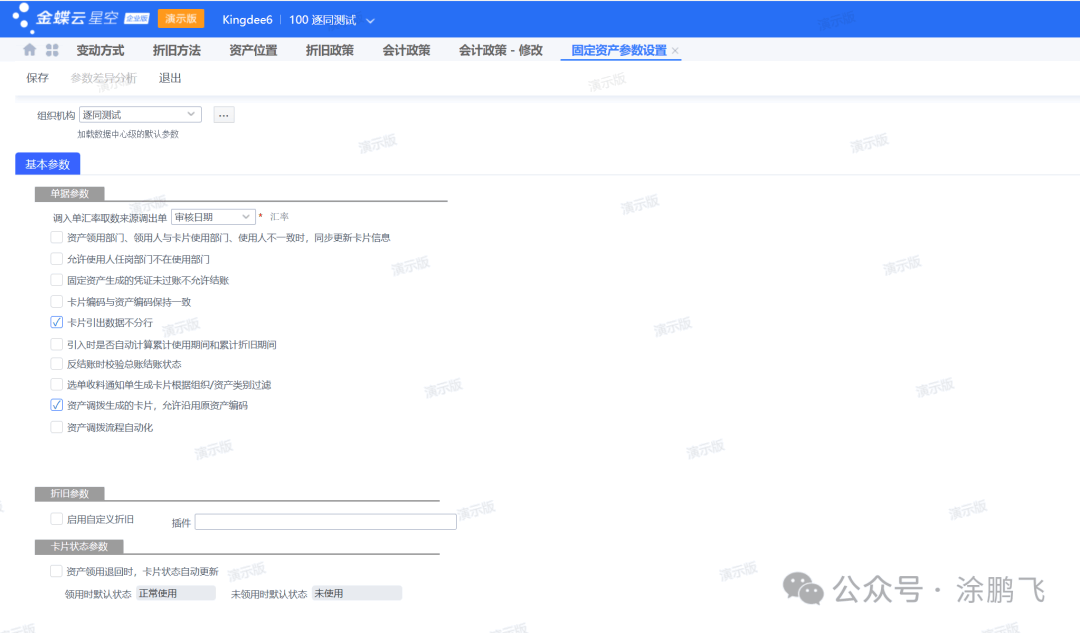1080x633 pixels.
Task: Switch to the 会计政策 - 修改 tab
Action: tap(500, 50)
